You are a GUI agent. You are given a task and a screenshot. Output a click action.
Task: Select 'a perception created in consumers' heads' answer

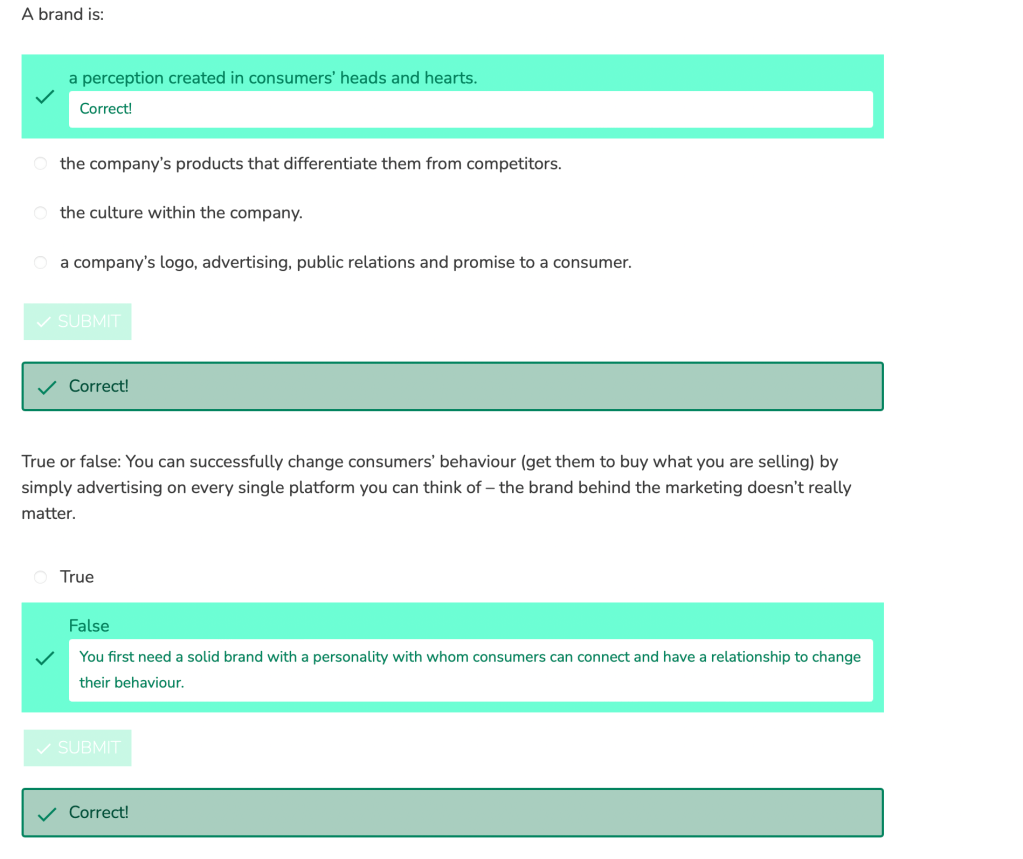coord(272,78)
